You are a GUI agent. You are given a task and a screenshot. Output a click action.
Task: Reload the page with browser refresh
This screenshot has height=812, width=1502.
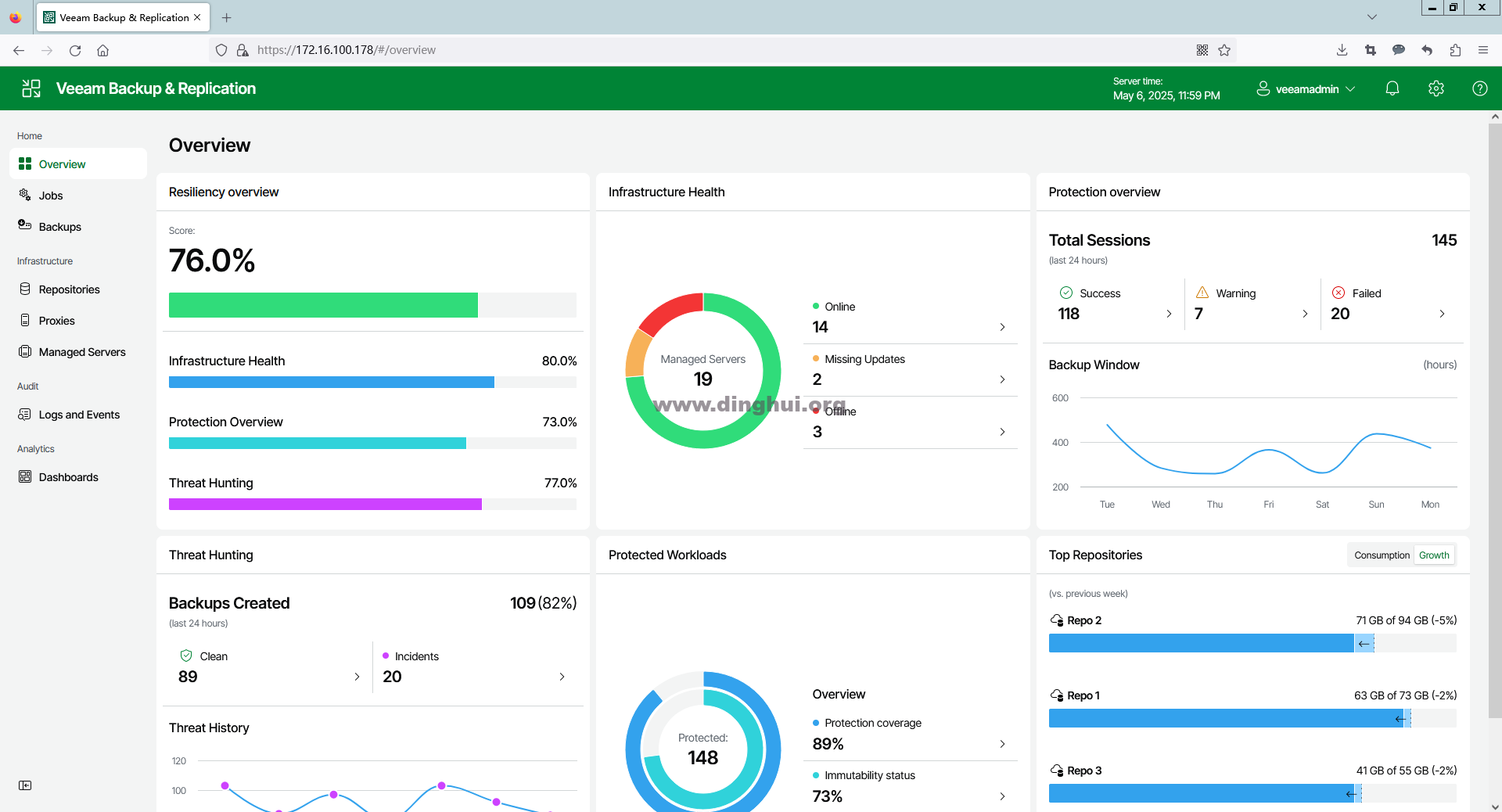click(x=75, y=50)
